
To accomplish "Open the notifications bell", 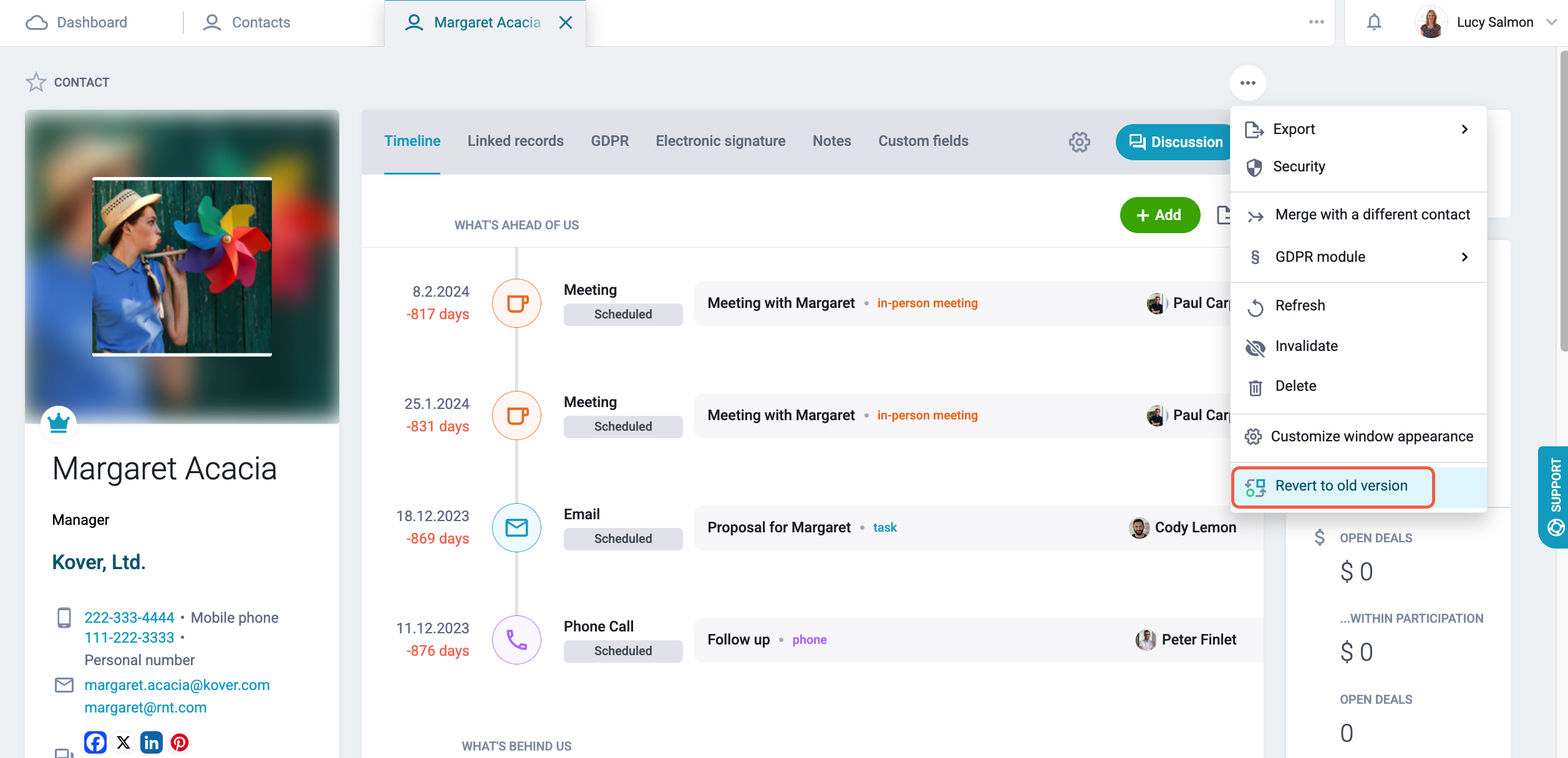I will [1374, 22].
